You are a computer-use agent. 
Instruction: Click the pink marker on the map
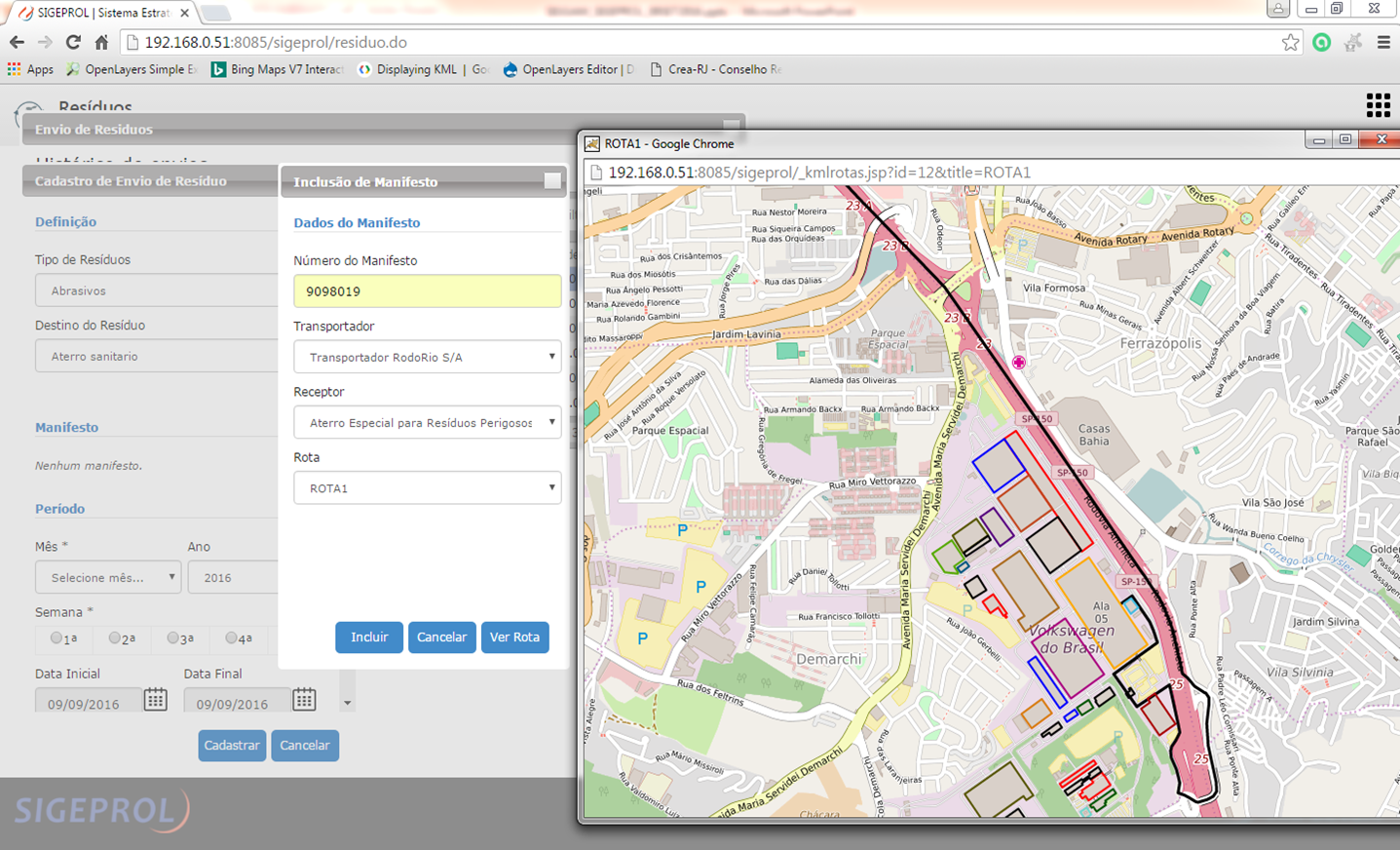tap(1018, 363)
